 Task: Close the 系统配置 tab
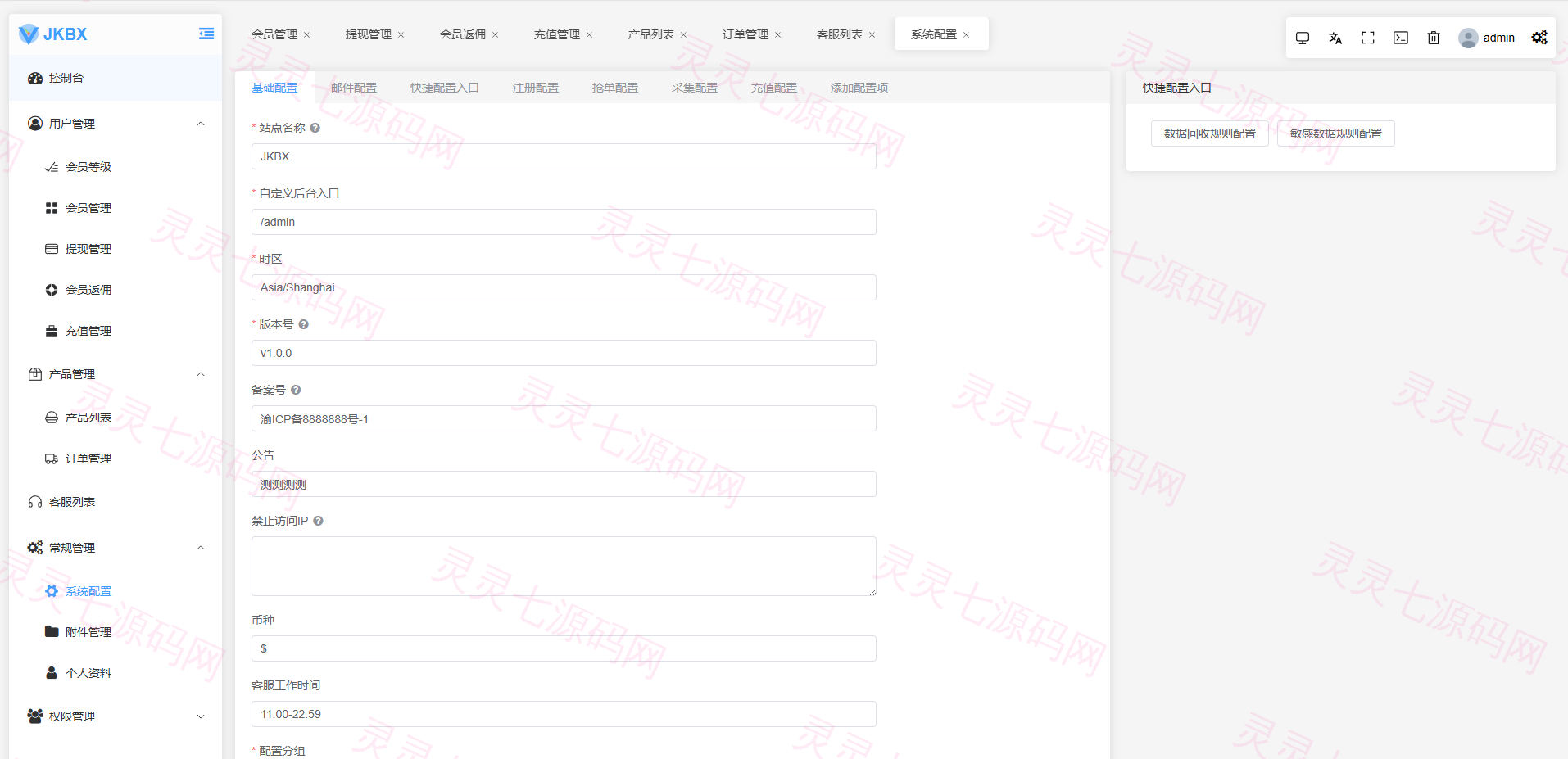click(x=967, y=34)
